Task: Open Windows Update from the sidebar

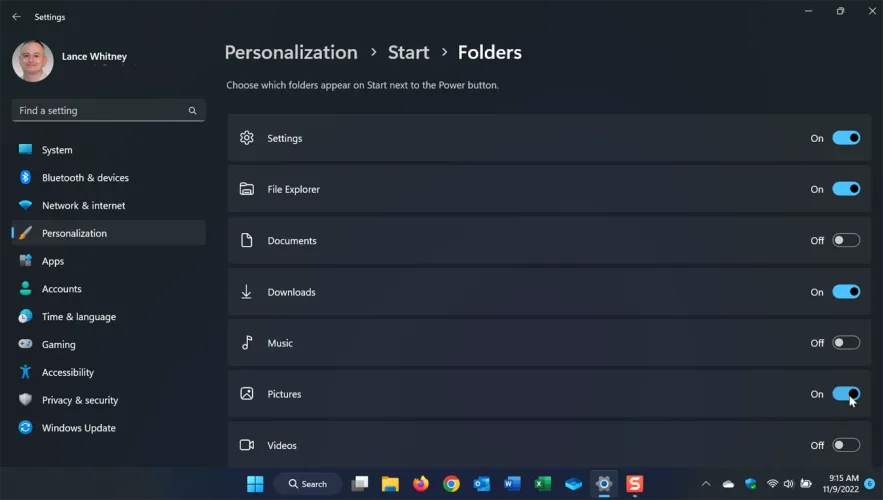Action: click(78, 428)
